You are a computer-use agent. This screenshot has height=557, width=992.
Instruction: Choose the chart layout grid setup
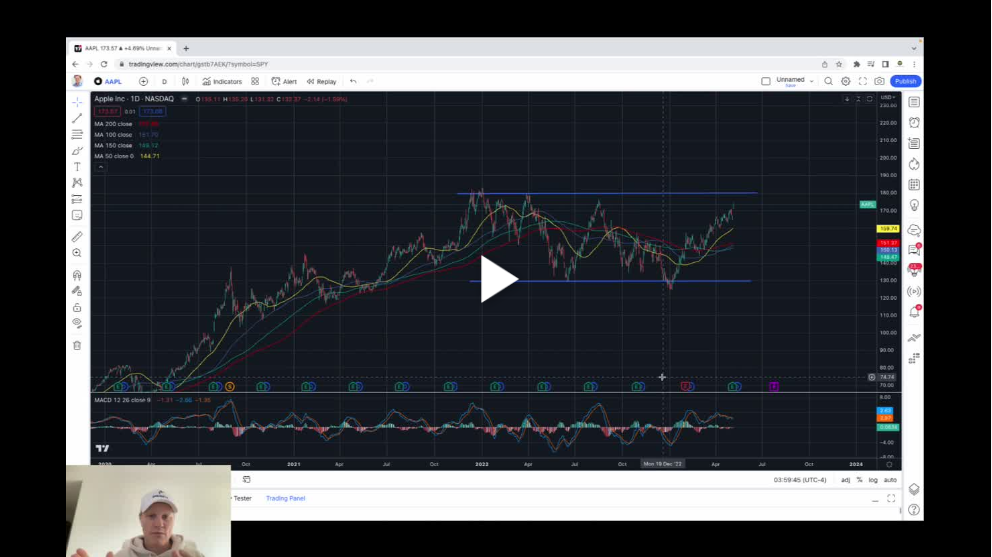[766, 81]
